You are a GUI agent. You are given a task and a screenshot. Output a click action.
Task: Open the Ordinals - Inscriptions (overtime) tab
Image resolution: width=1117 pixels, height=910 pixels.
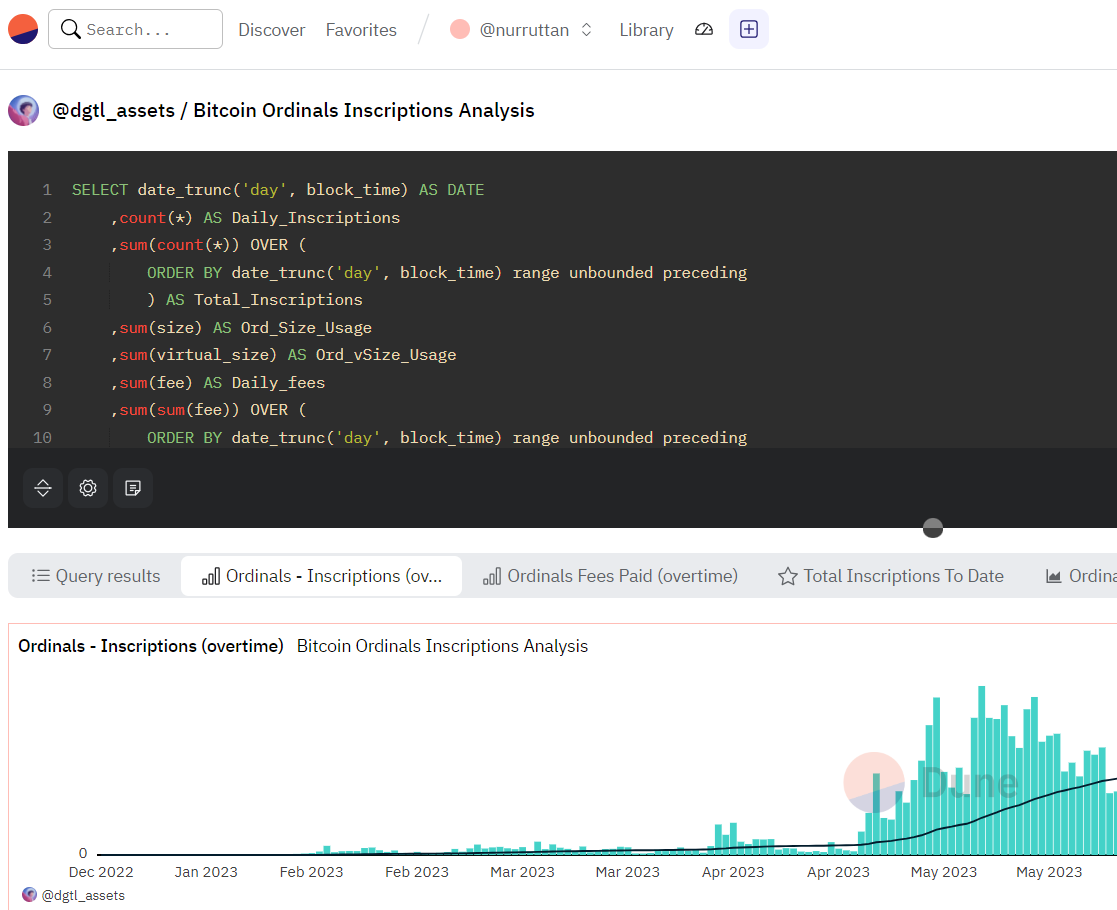tap(321, 576)
